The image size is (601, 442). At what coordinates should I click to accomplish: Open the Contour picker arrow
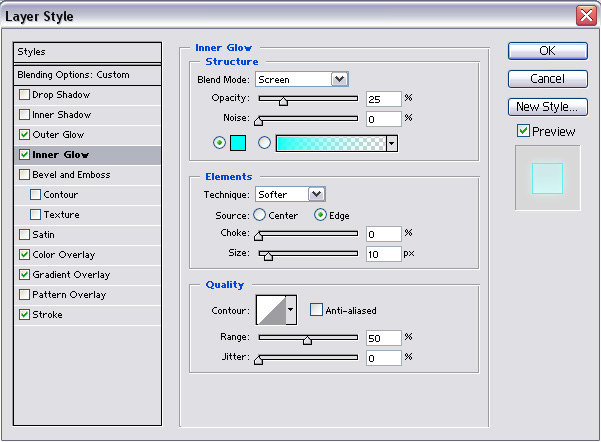coord(291,310)
